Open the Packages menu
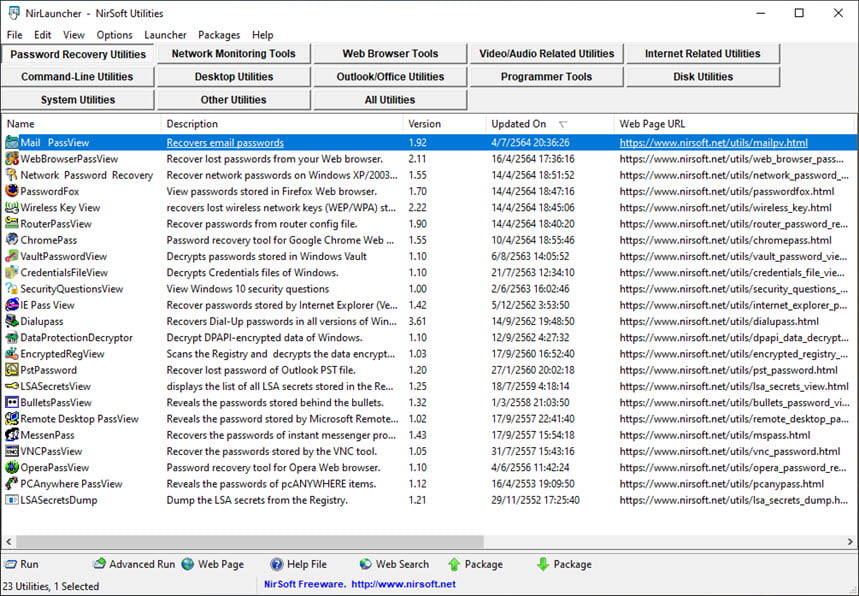Viewport: 859px width, 596px height. [219, 35]
